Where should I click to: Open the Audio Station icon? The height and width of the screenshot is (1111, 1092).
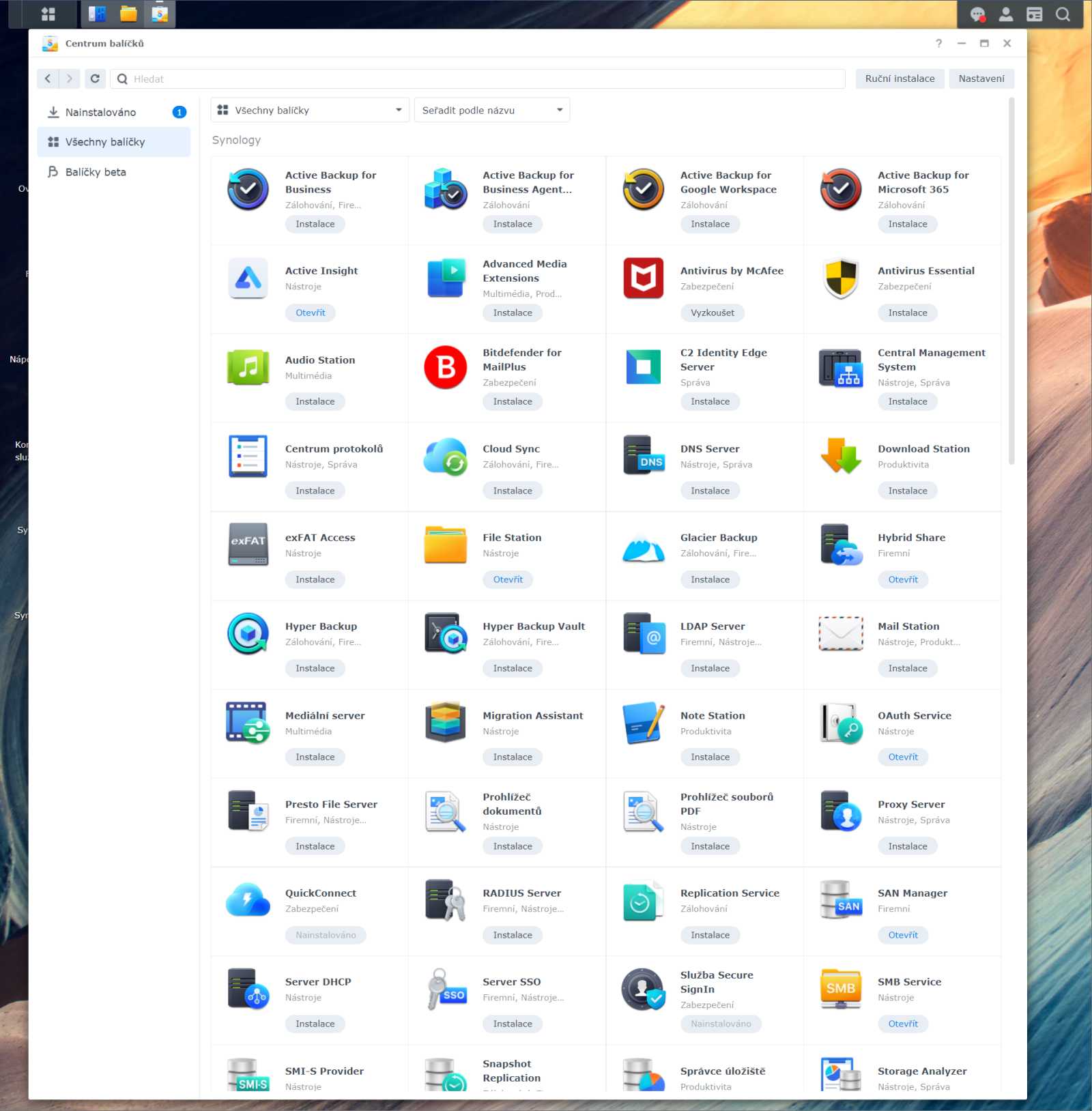(x=248, y=367)
